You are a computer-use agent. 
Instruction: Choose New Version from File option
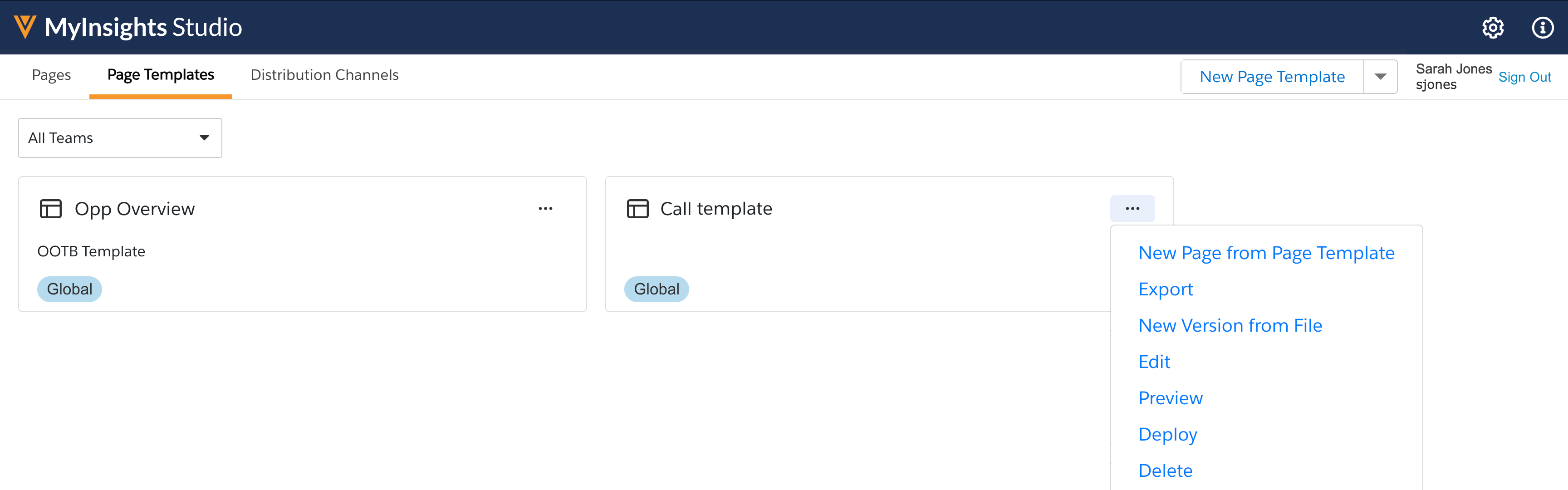coord(1230,326)
